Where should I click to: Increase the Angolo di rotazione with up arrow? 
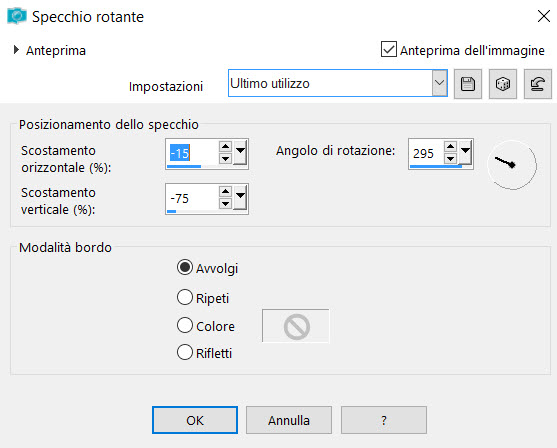pyautogui.click(x=450, y=146)
